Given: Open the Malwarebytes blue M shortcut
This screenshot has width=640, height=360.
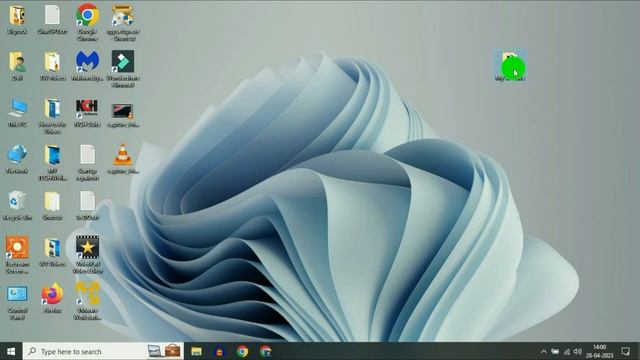Looking at the screenshot, I should [87, 65].
